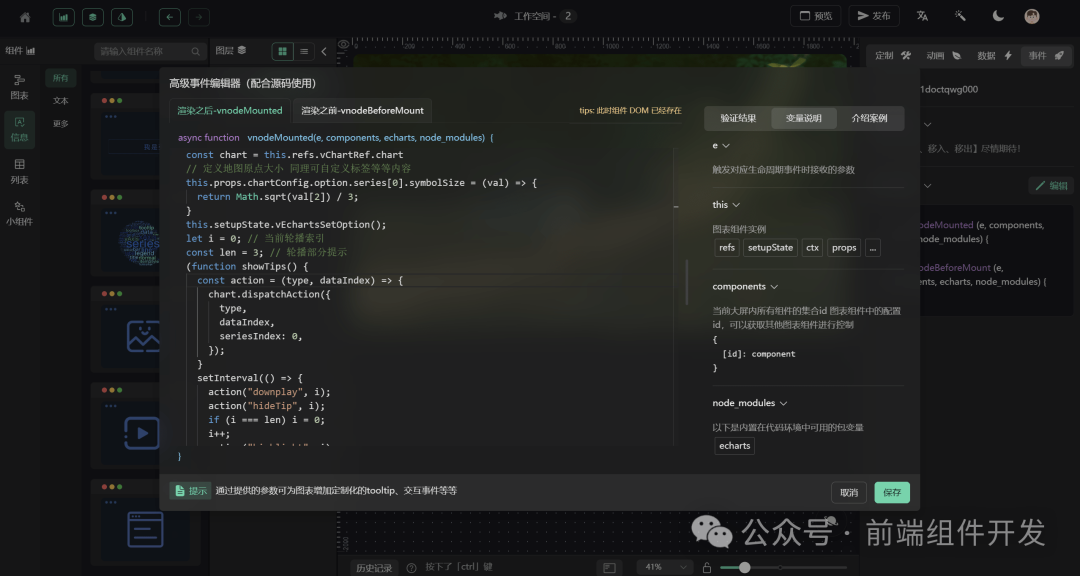Screen dimensions: 1080x576
Task: Toggle the layers panel icon in top bar
Action: (x=93, y=17)
